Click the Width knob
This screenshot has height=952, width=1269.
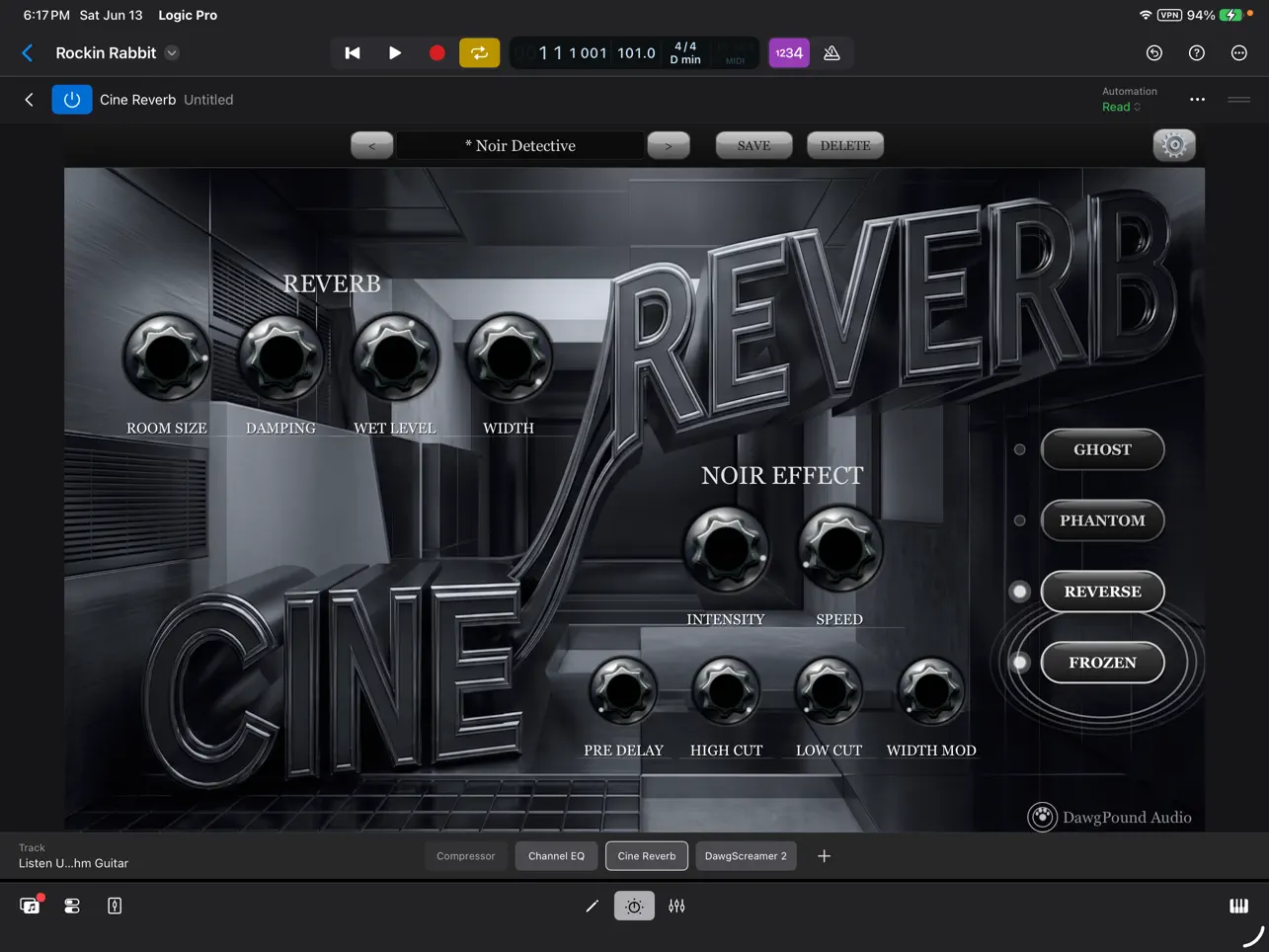point(509,357)
